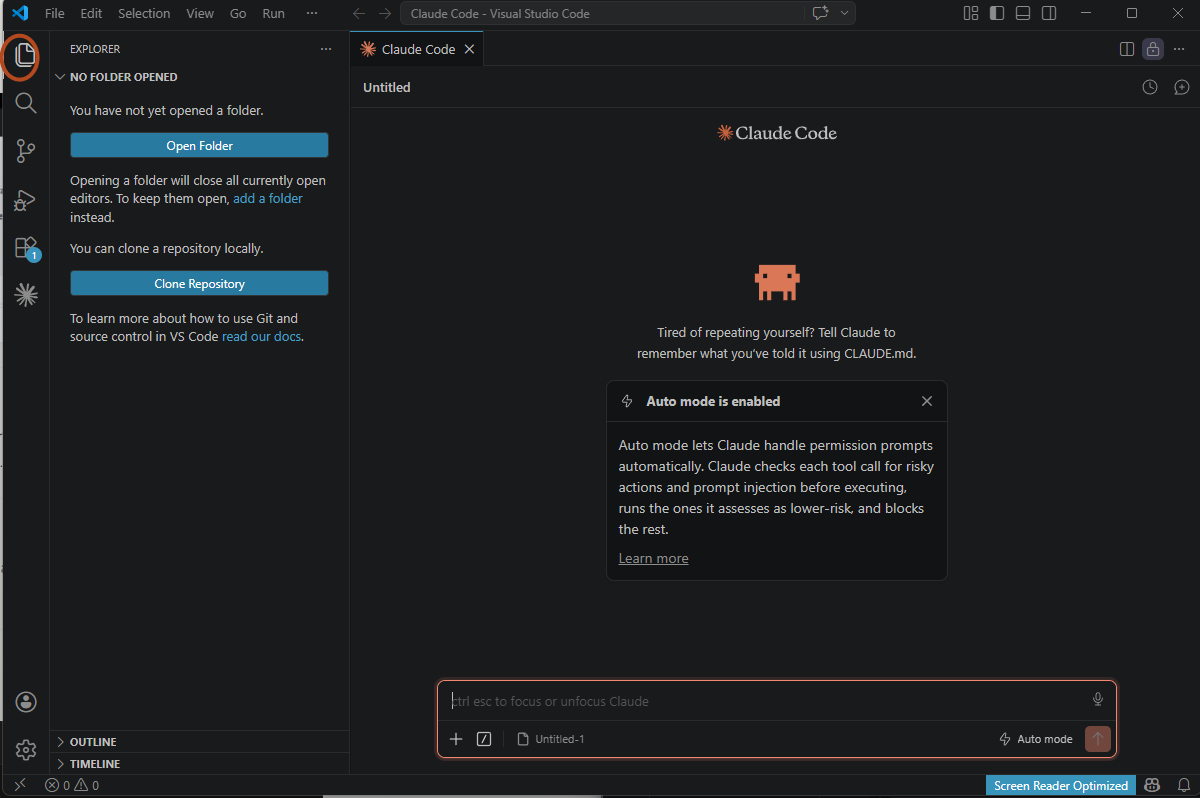This screenshot has height=798, width=1200.
Task: Toggle Untitled-1 file context chip
Action: point(551,739)
